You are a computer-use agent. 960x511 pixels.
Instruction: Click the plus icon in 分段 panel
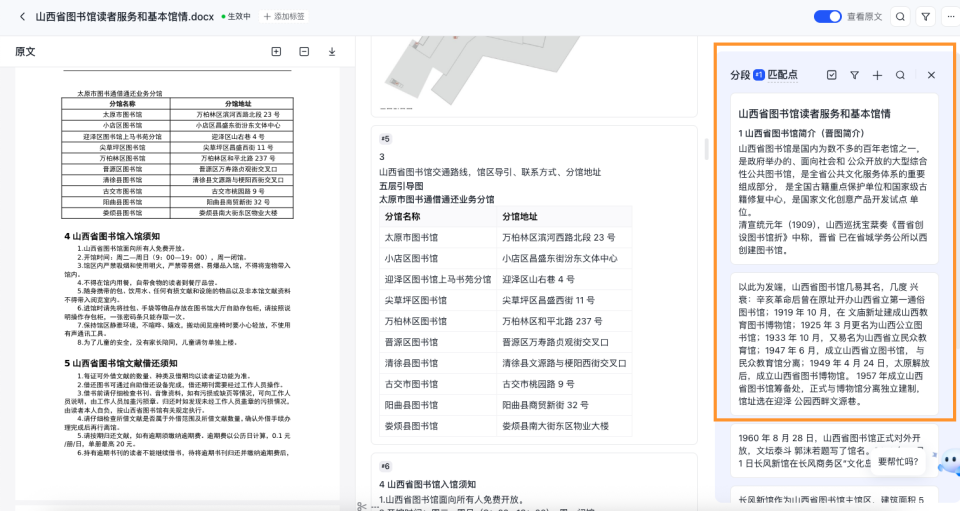pyautogui.click(x=877, y=75)
